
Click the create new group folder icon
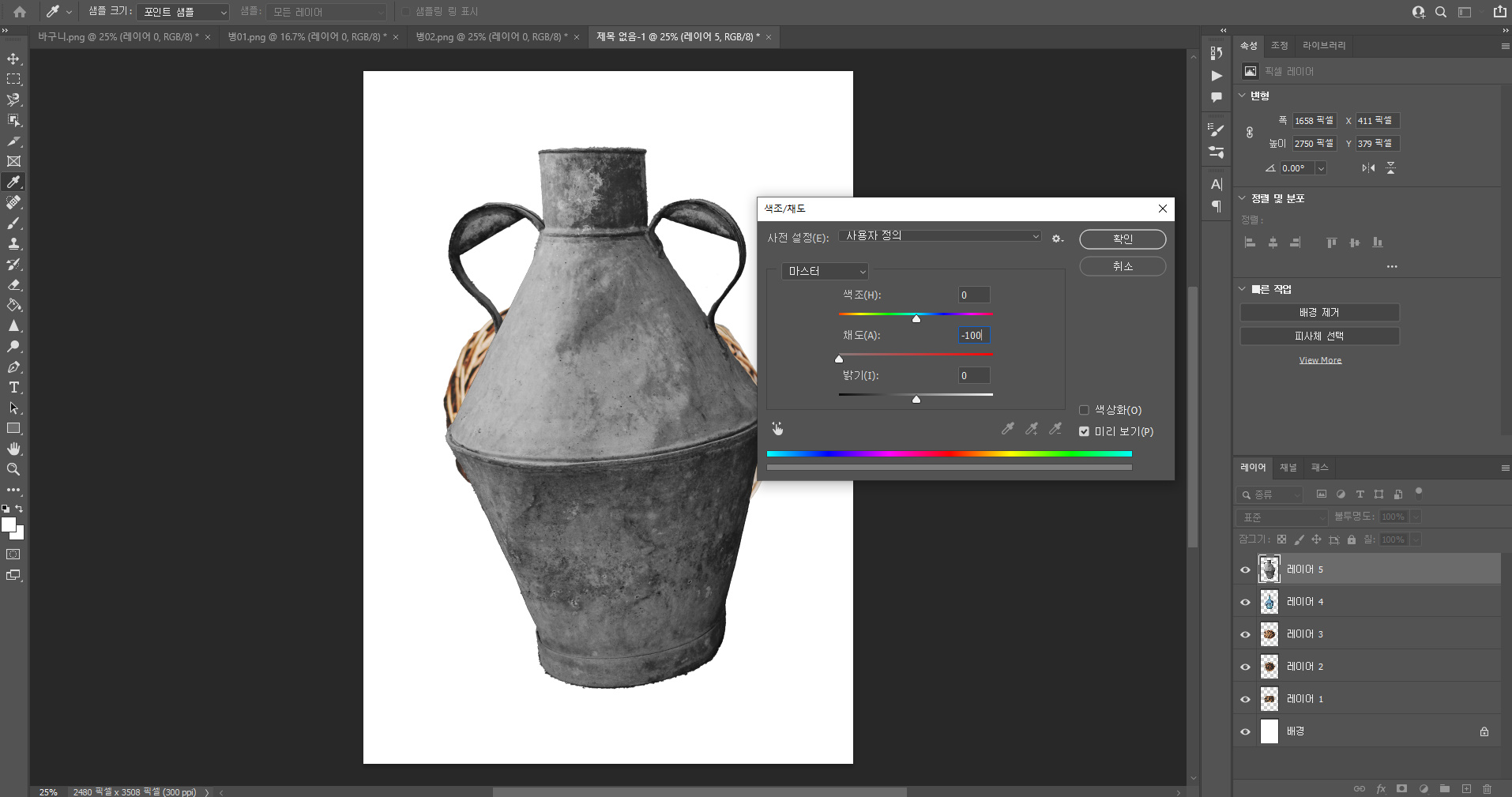click(x=1445, y=789)
